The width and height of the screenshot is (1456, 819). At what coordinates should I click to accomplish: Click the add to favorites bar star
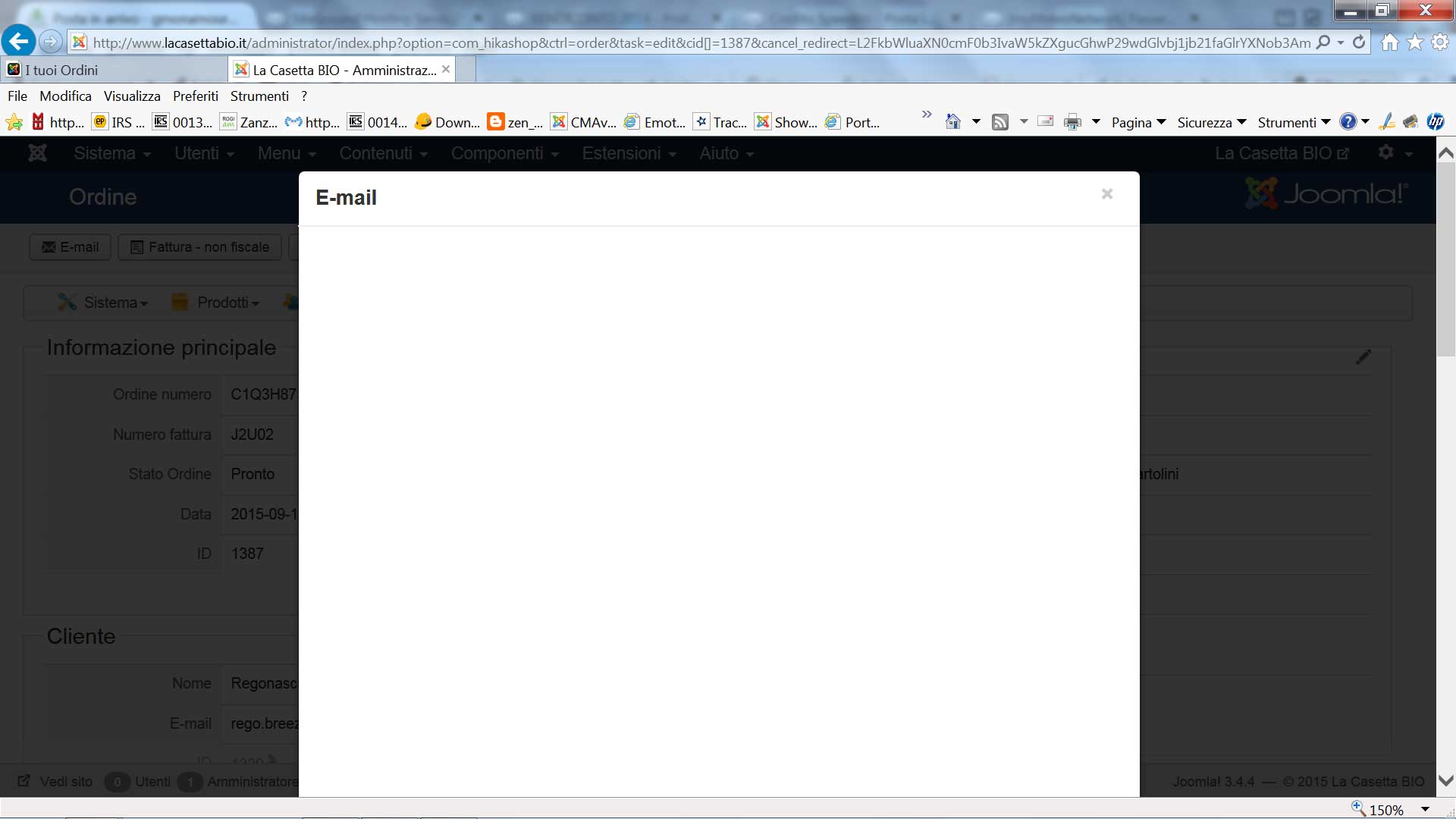point(14,122)
